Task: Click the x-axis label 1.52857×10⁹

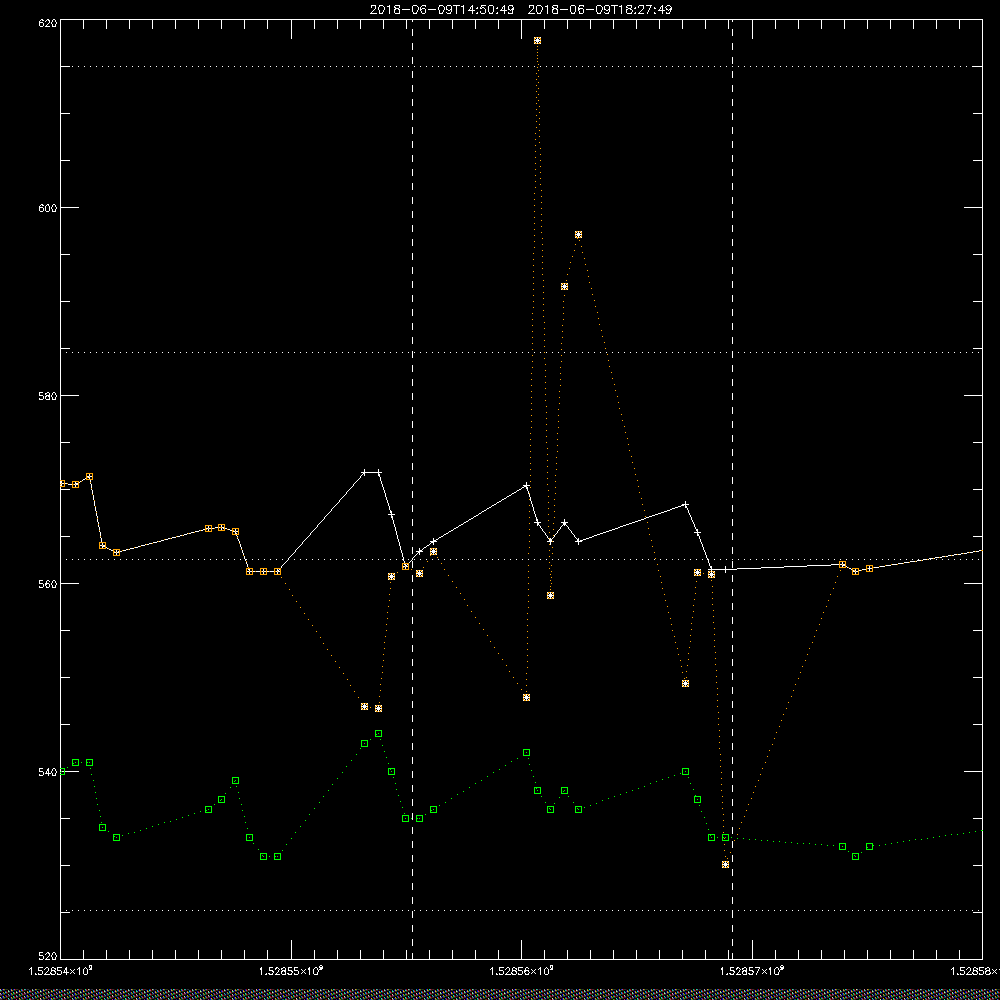Action: point(753,971)
